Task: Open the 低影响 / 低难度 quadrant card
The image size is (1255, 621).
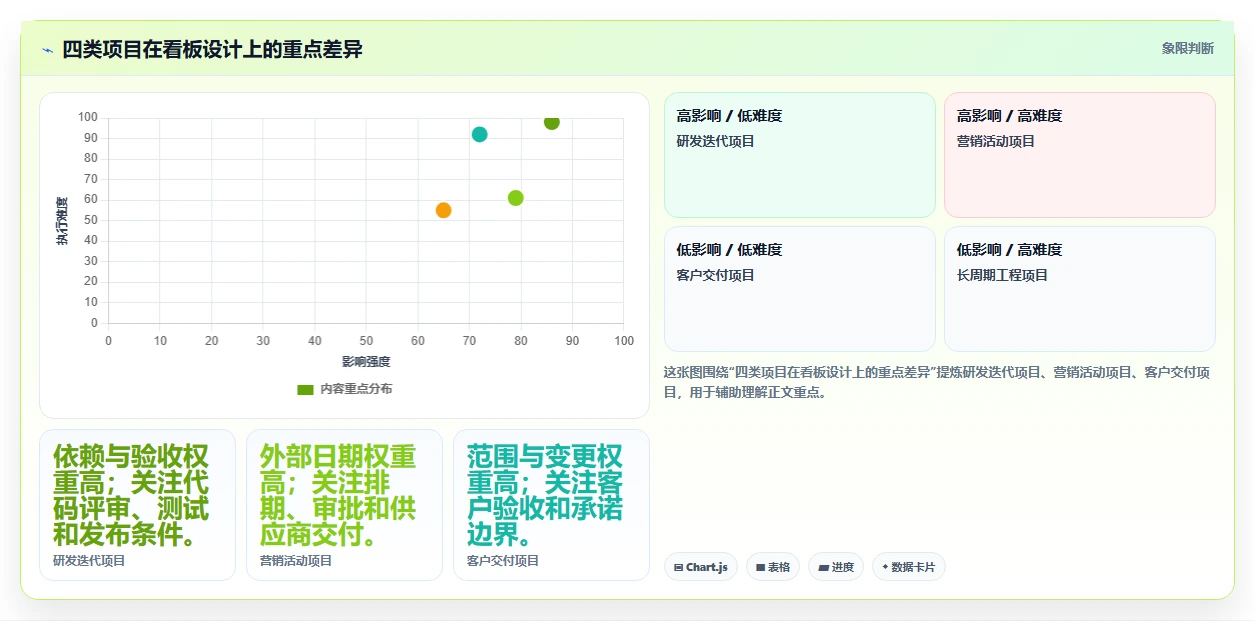Action: [800, 289]
